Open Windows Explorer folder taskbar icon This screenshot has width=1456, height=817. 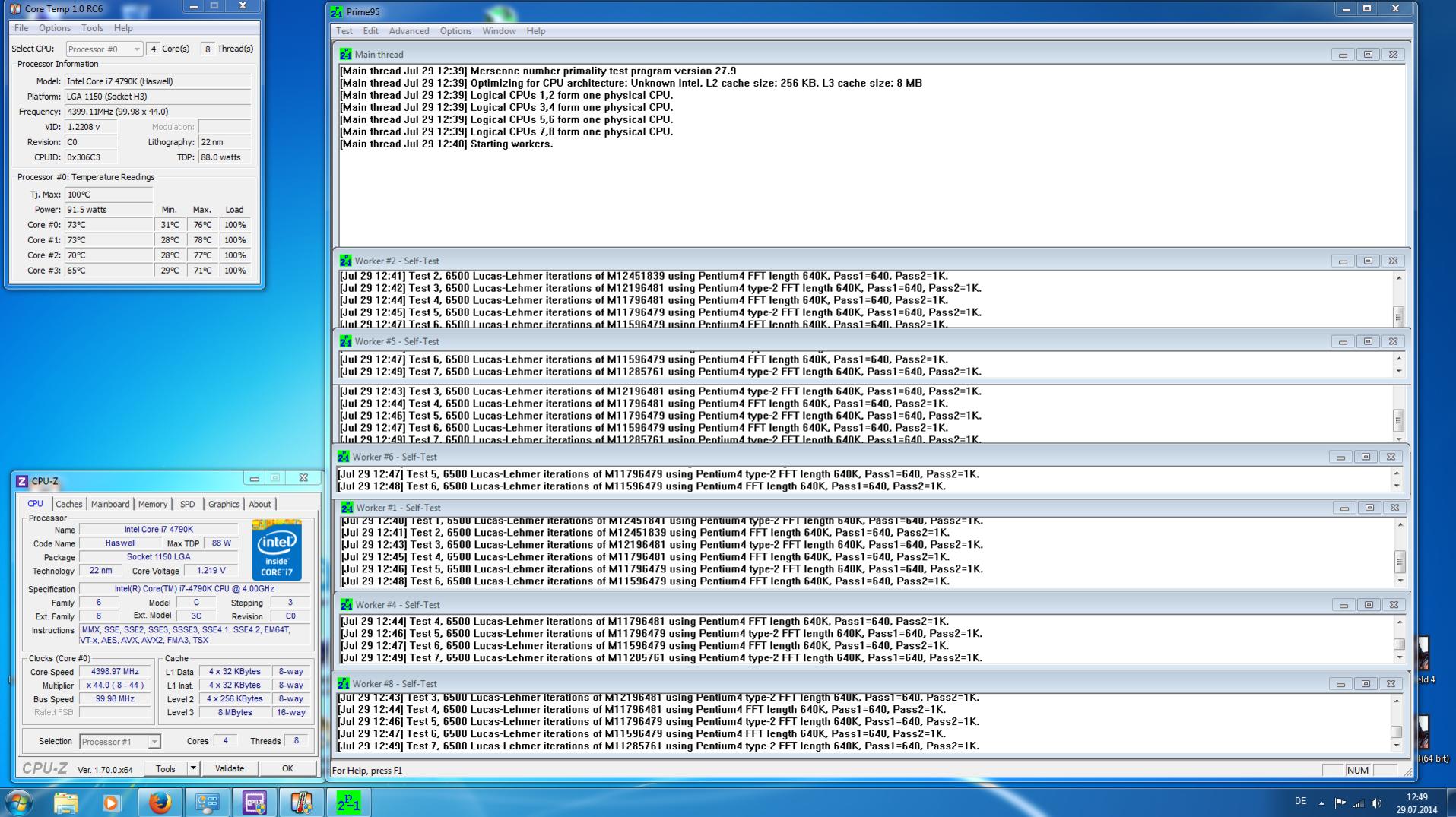click(x=66, y=803)
